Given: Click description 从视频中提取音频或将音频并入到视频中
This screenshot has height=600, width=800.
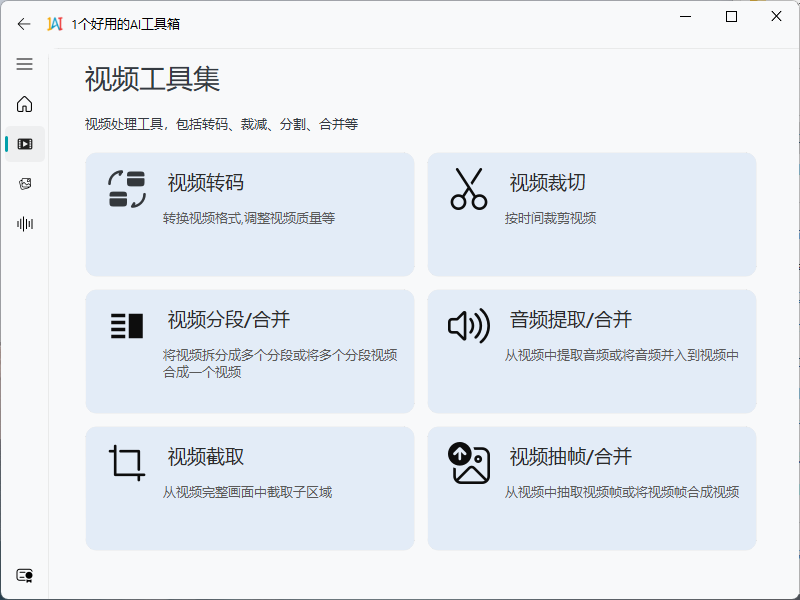Looking at the screenshot, I should click(622, 355).
